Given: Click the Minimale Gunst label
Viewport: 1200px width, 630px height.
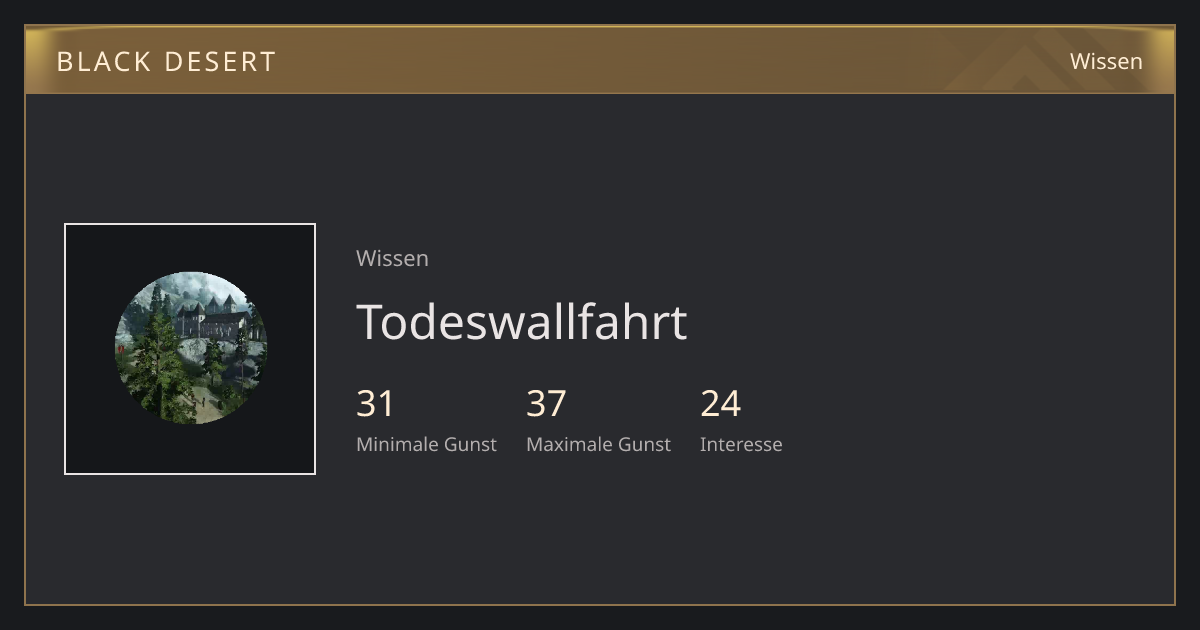Looking at the screenshot, I should (x=426, y=444).
